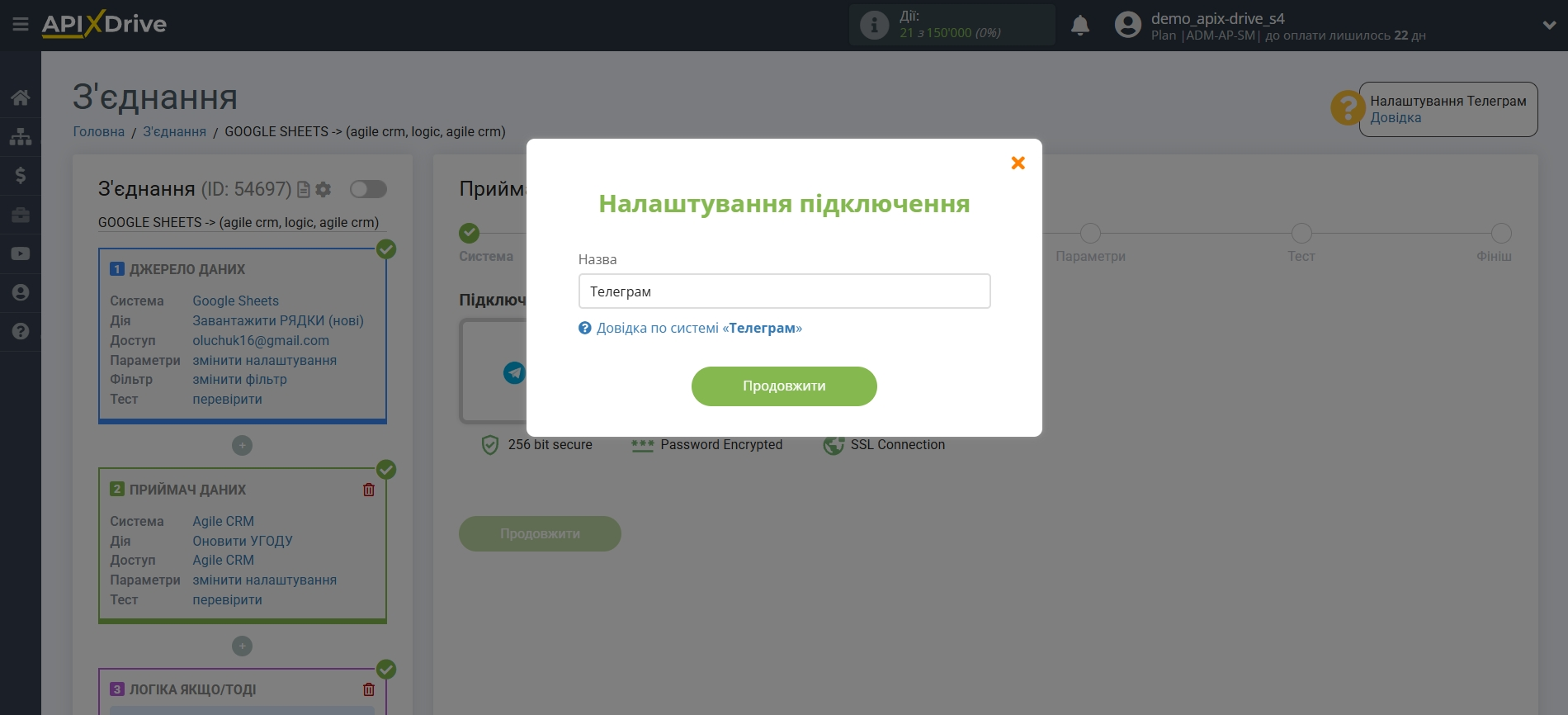Viewport: 1568px width, 715px height.
Task: Click the Password Encrypted asterisks icon
Action: point(643,445)
